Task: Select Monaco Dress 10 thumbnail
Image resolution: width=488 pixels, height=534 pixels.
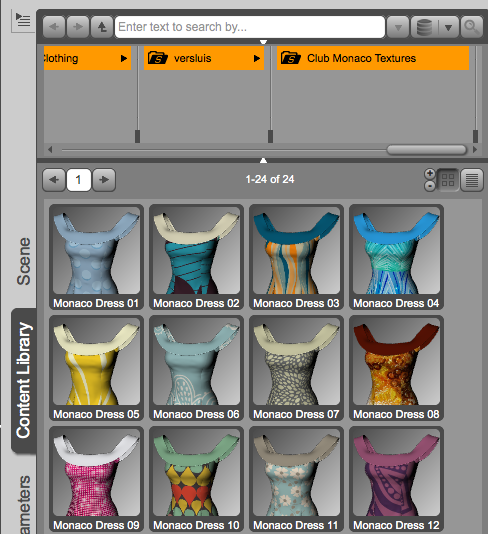Action: click(196, 479)
